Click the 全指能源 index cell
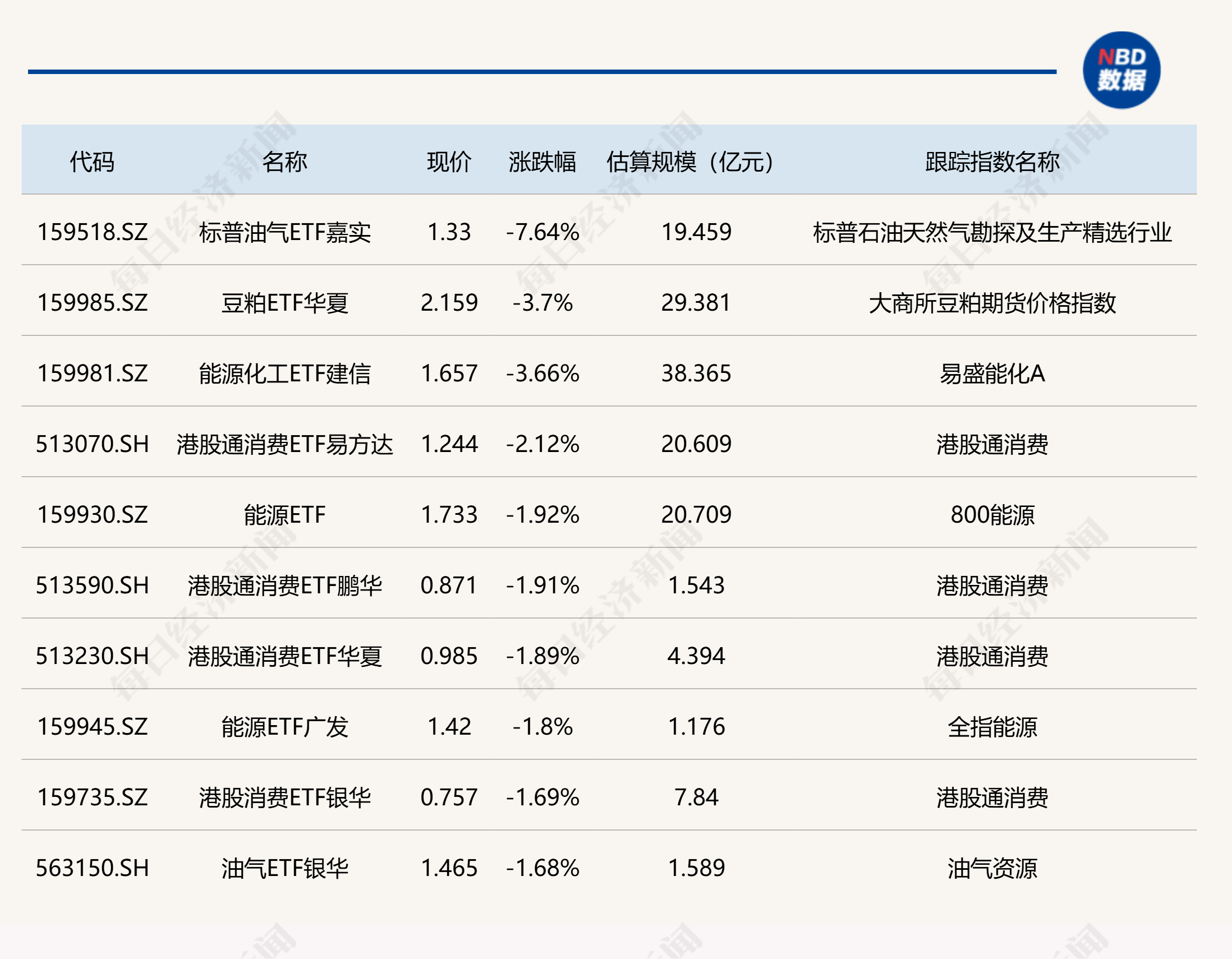The height and width of the screenshot is (959, 1232). (x=992, y=727)
